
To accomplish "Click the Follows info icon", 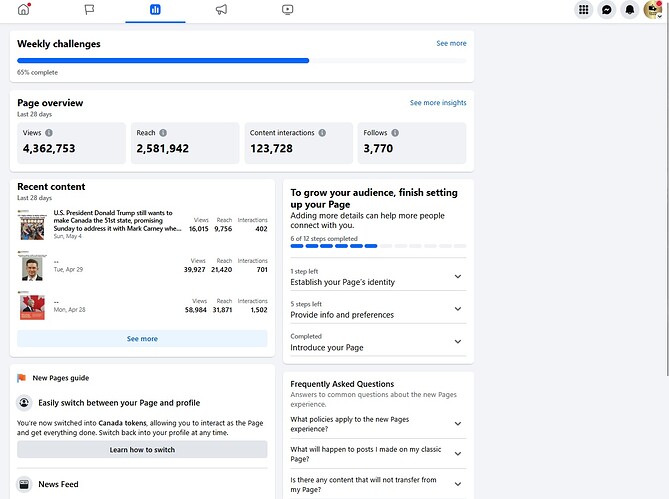I will pos(395,133).
